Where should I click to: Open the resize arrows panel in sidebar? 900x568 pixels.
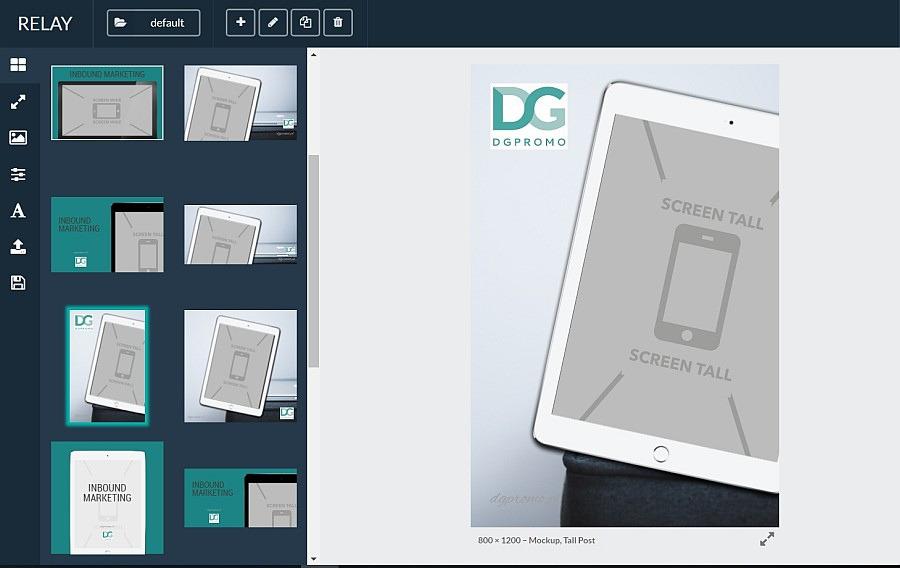coord(18,102)
